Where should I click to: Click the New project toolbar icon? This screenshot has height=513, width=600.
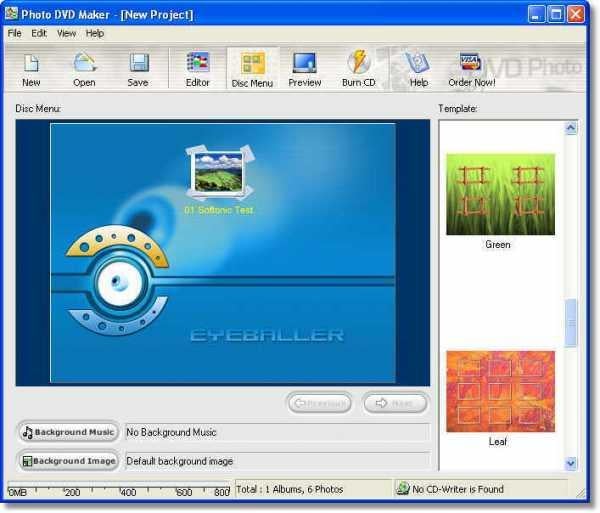(x=31, y=63)
